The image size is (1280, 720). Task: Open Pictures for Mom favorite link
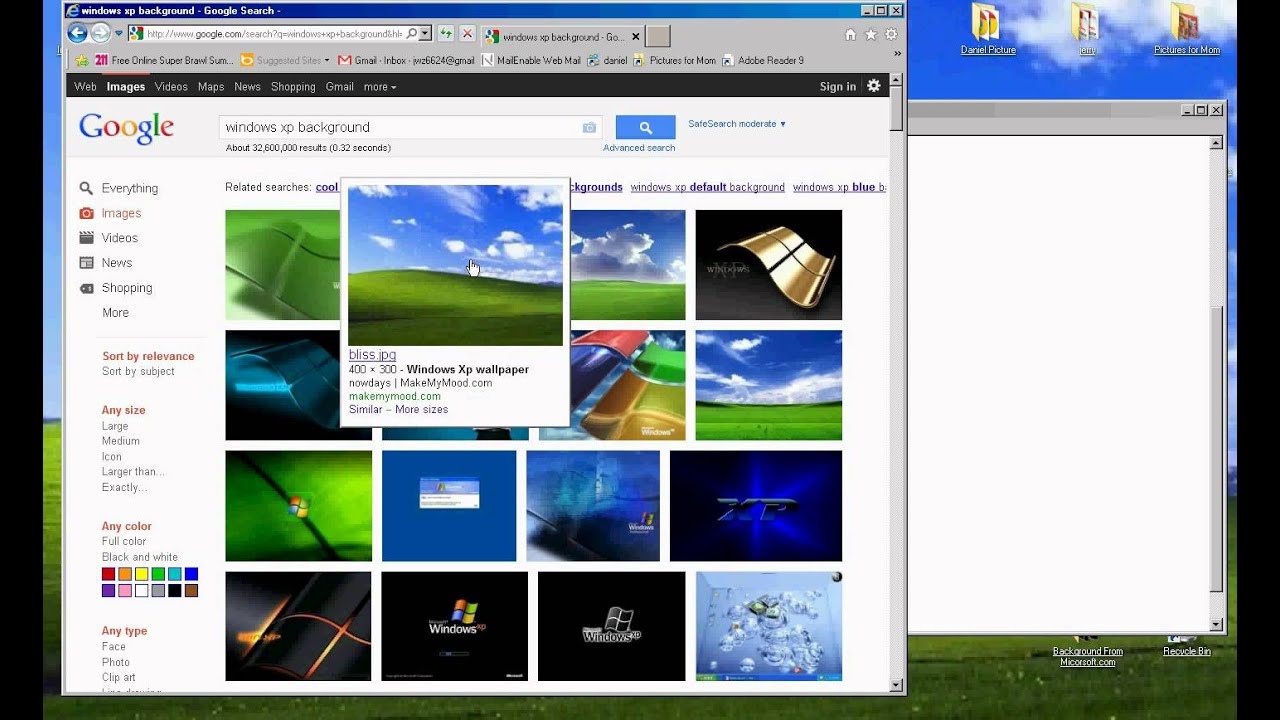[x=675, y=60]
